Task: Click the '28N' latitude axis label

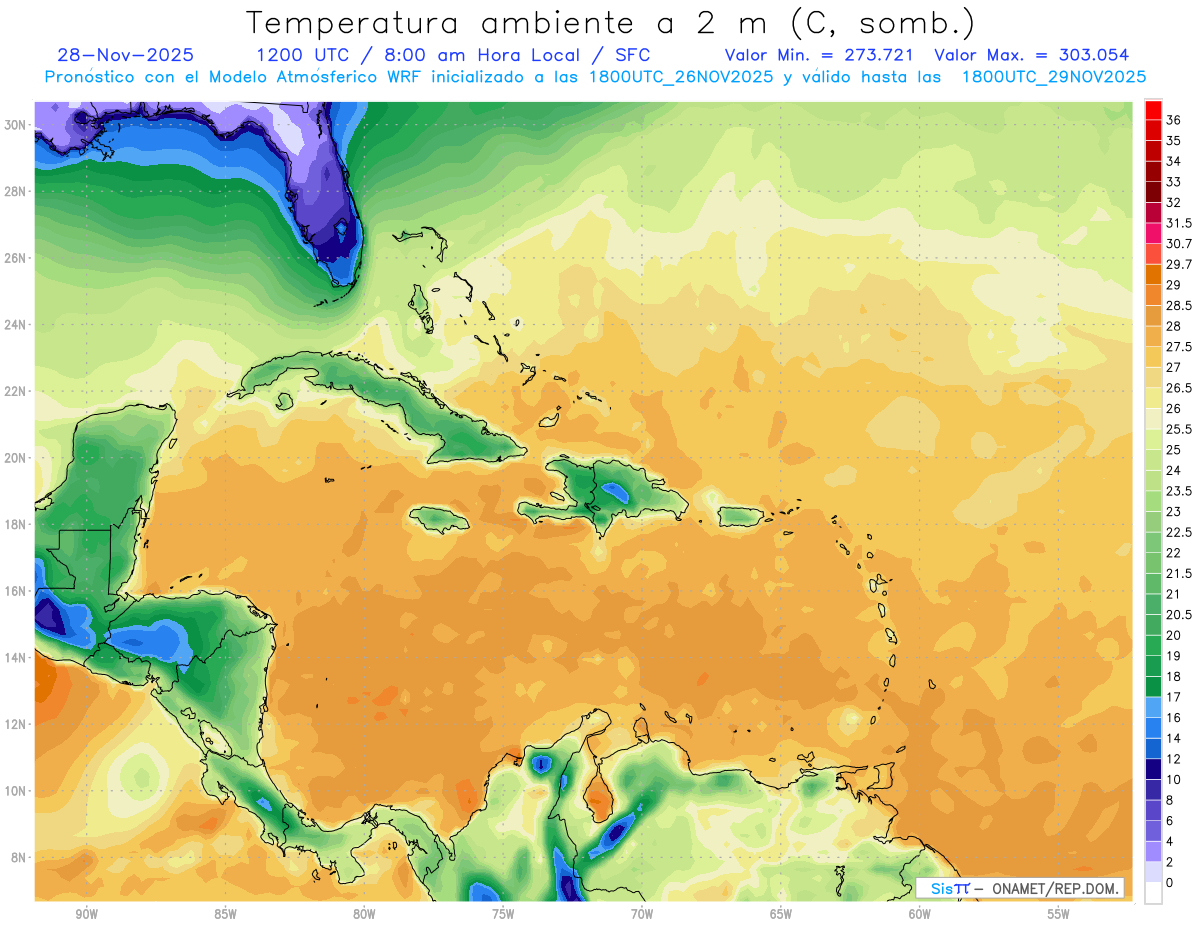Action: [15, 191]
